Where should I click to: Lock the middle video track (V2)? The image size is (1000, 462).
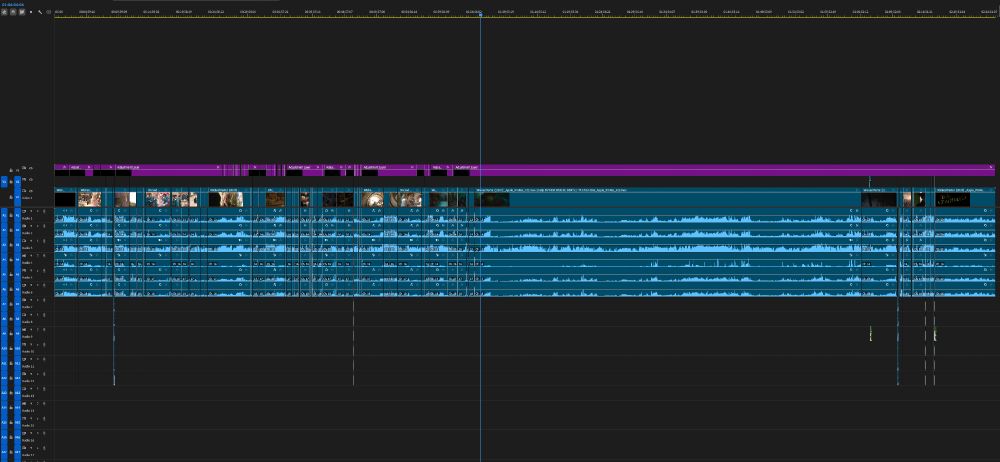(x=11, y=181)
